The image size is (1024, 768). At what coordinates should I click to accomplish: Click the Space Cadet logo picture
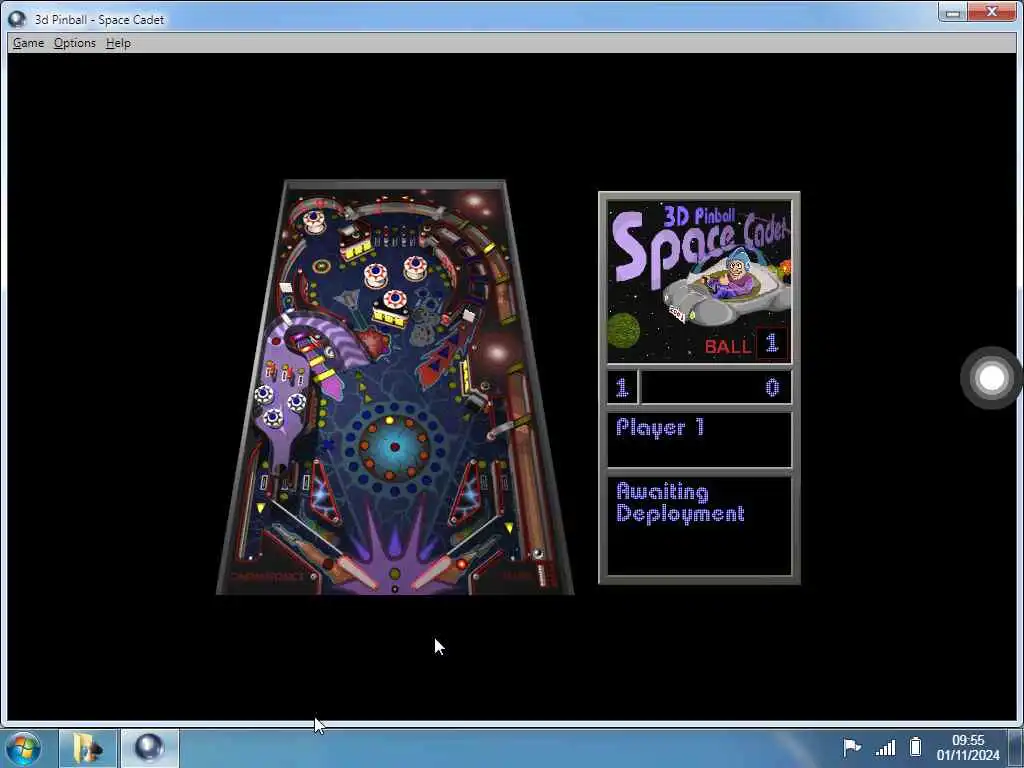[x=699, y=281]
